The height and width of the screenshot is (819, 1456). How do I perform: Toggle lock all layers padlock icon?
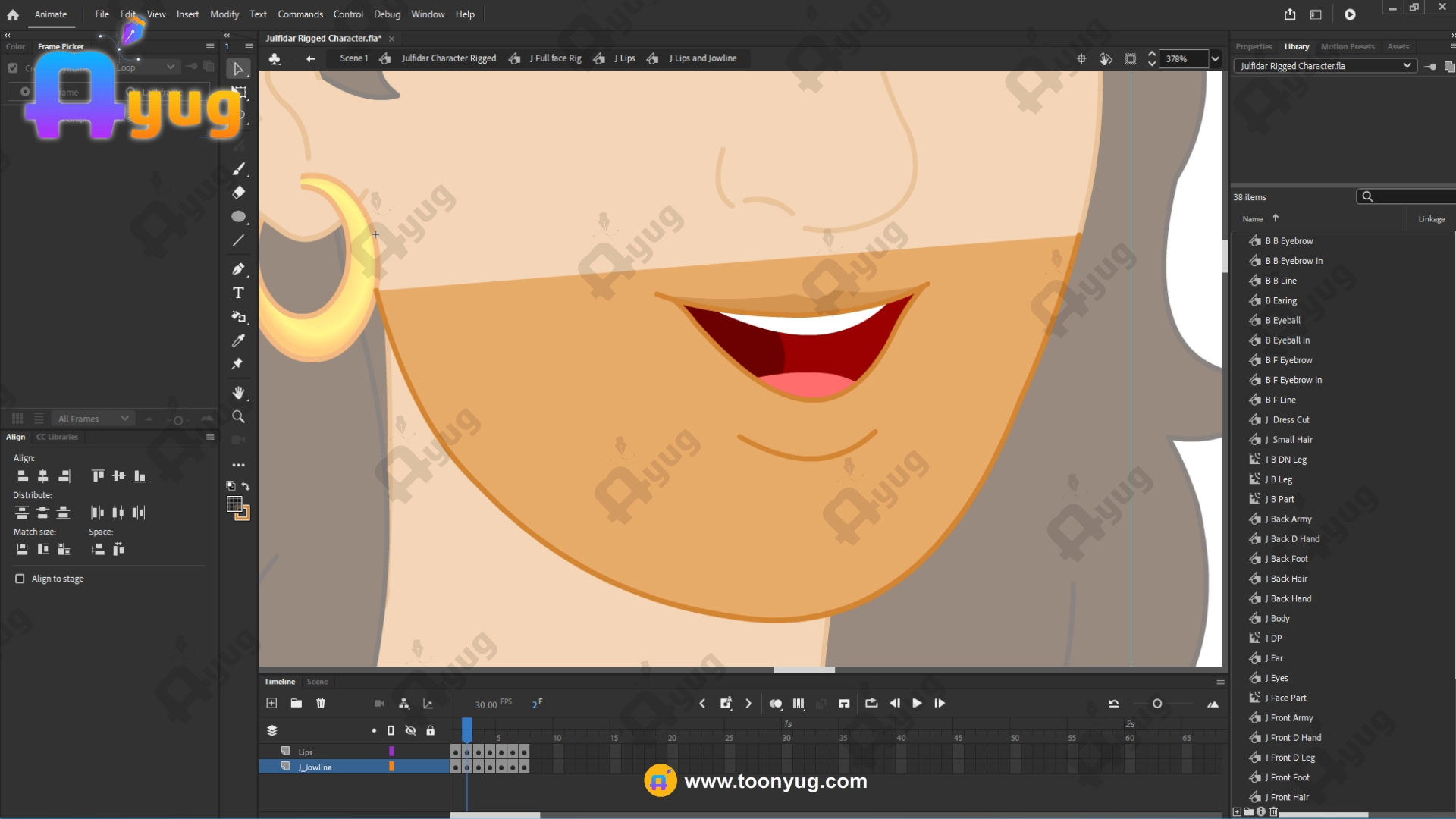tap(430, 730)
